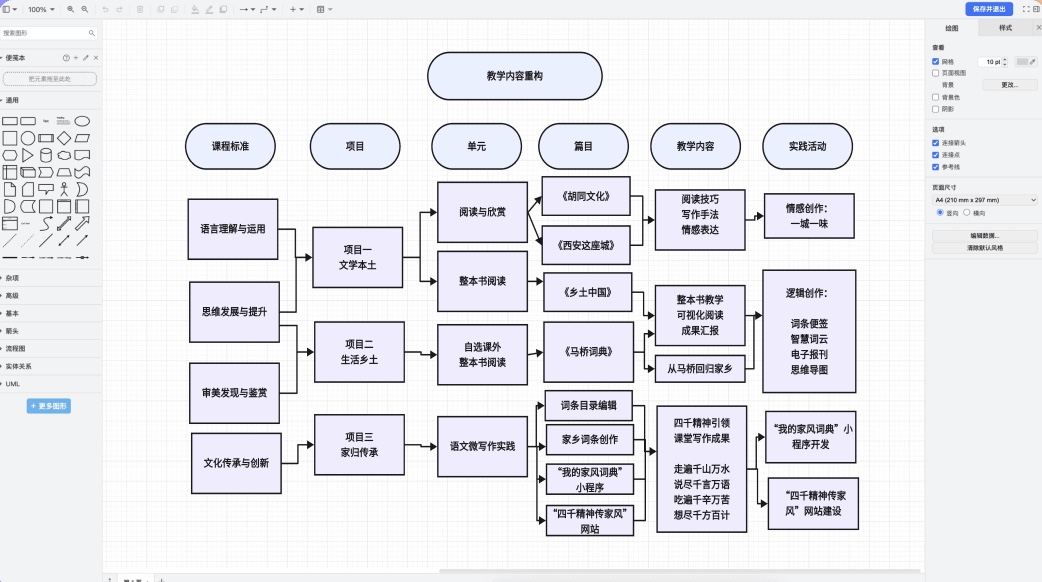Open the table insert dropdown

coord(324,9)
